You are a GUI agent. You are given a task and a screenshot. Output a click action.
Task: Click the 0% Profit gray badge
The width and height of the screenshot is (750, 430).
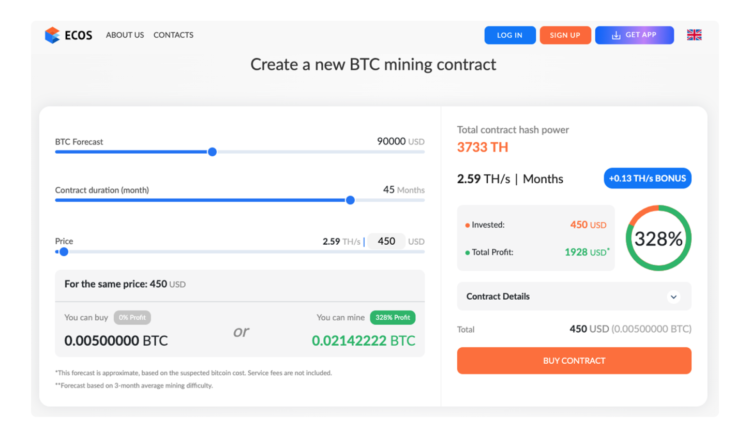(132, 318)
